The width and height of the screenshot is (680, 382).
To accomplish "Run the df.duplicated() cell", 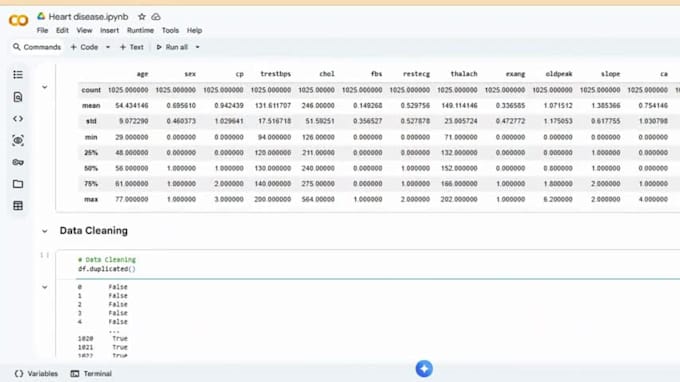I will coord(45,255).
